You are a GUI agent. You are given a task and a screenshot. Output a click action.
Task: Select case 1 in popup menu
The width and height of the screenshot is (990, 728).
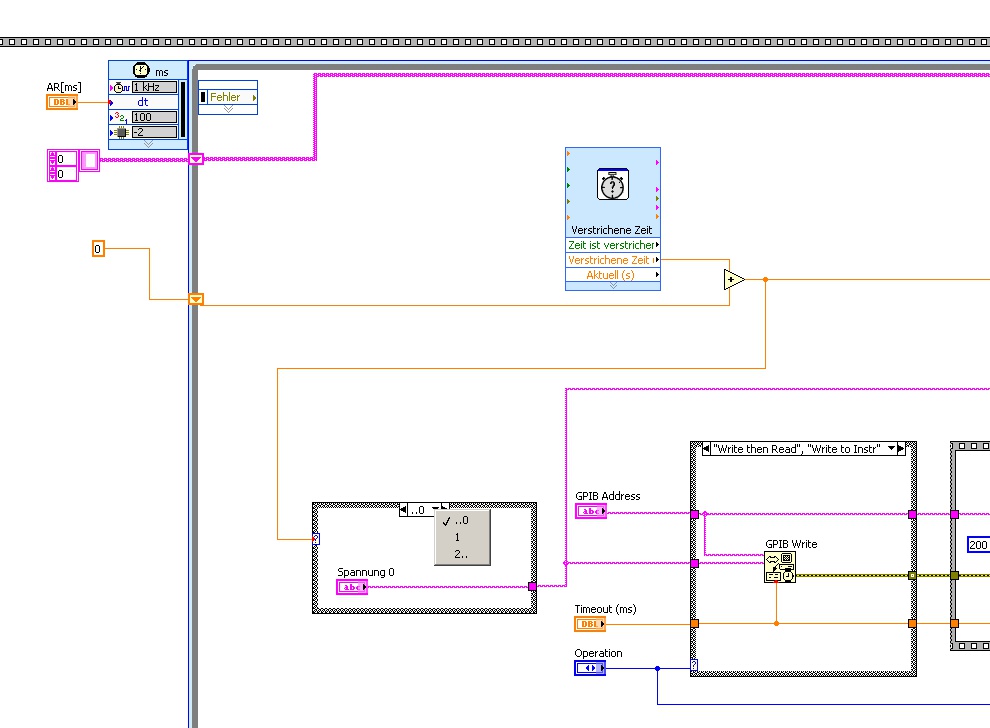tap(462, 537)
